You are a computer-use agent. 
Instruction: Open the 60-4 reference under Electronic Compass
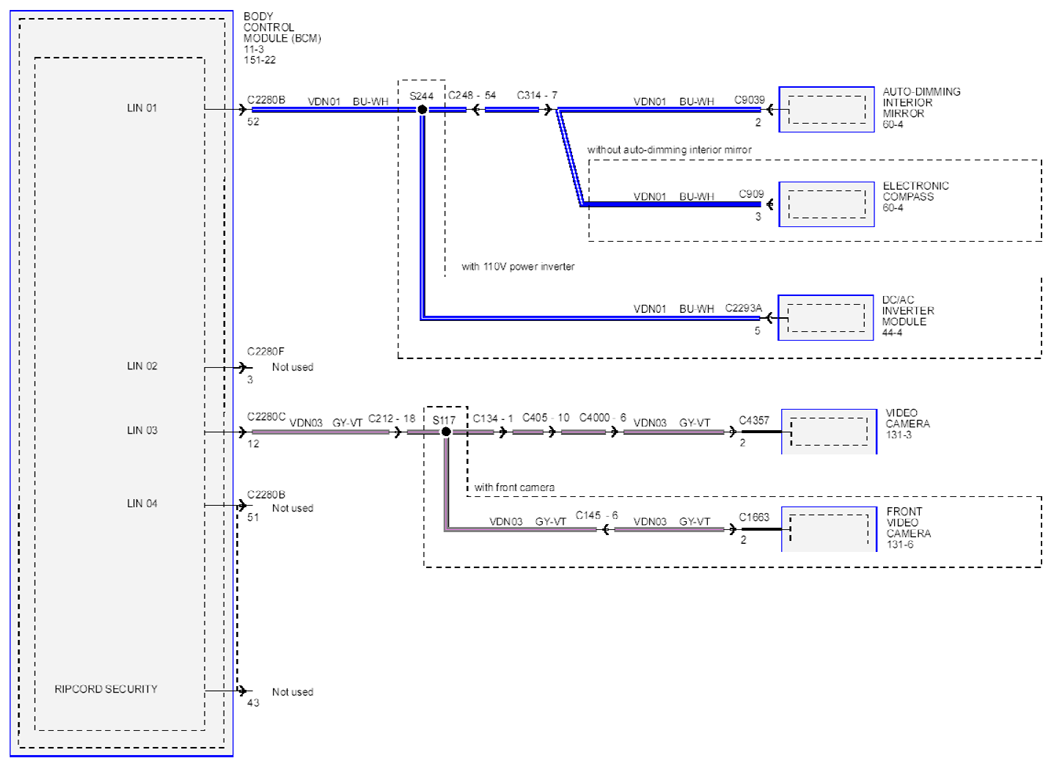point(893,208)
